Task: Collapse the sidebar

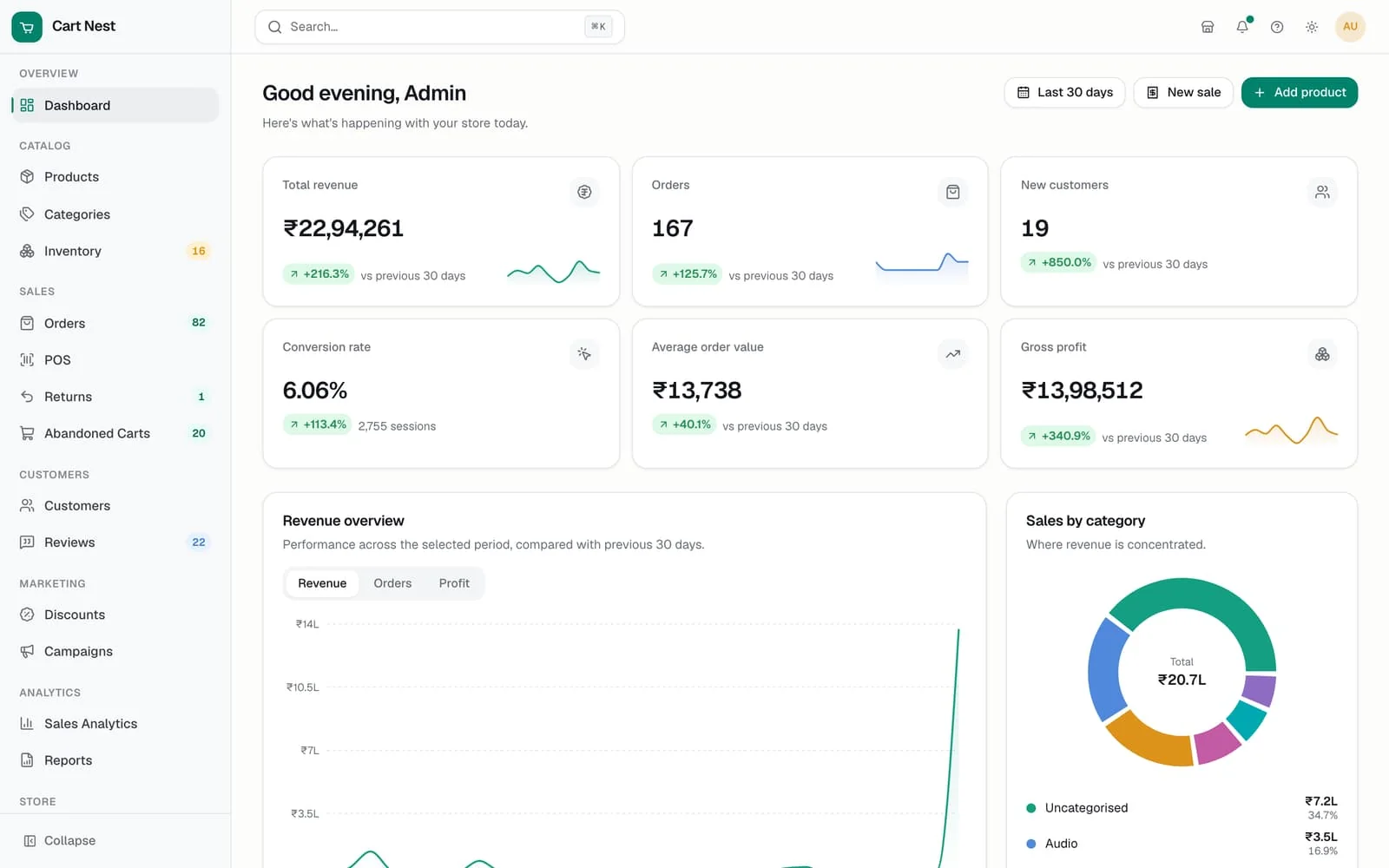Action: coord(115,840)
